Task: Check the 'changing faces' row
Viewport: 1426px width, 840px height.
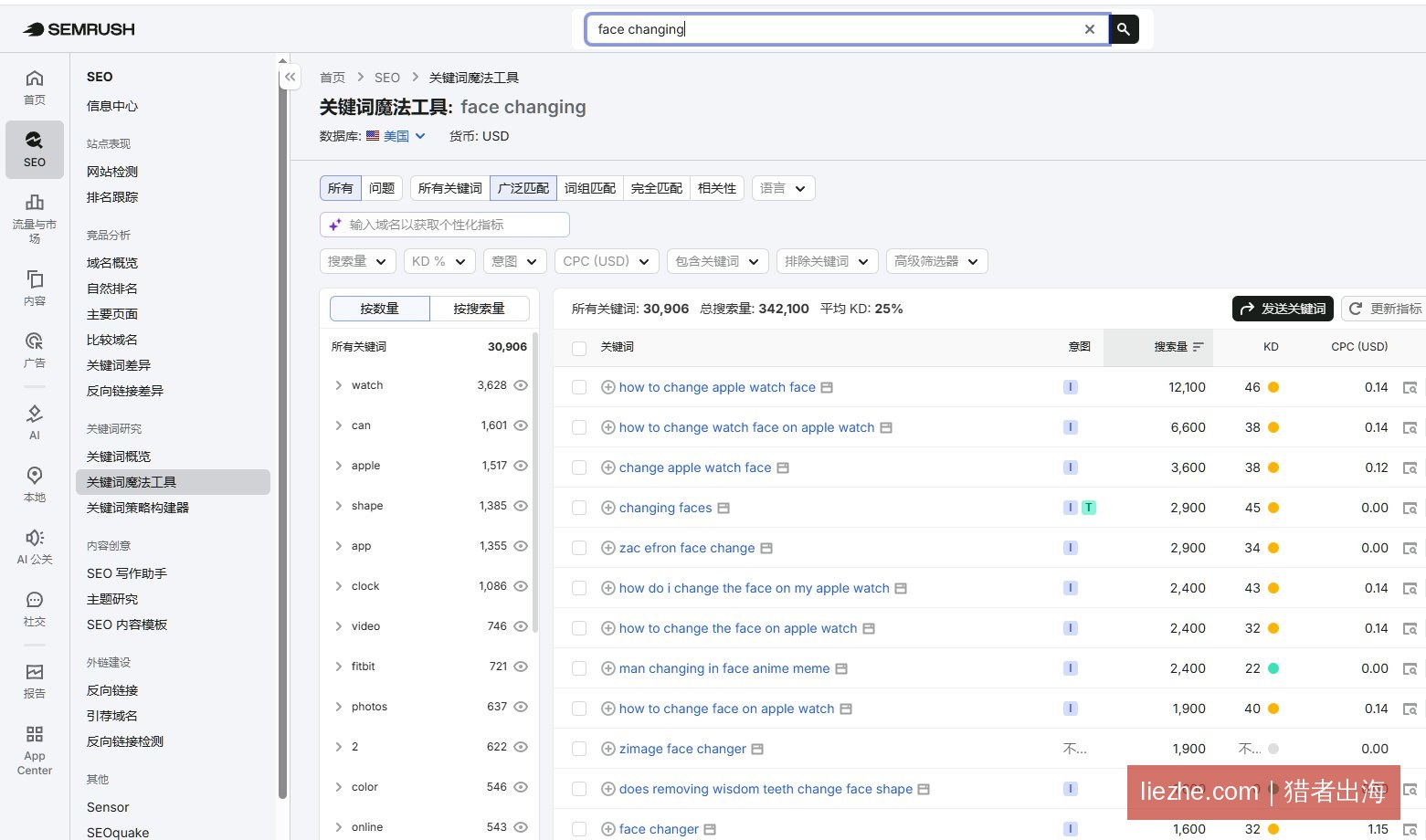Action: point(579,508)
